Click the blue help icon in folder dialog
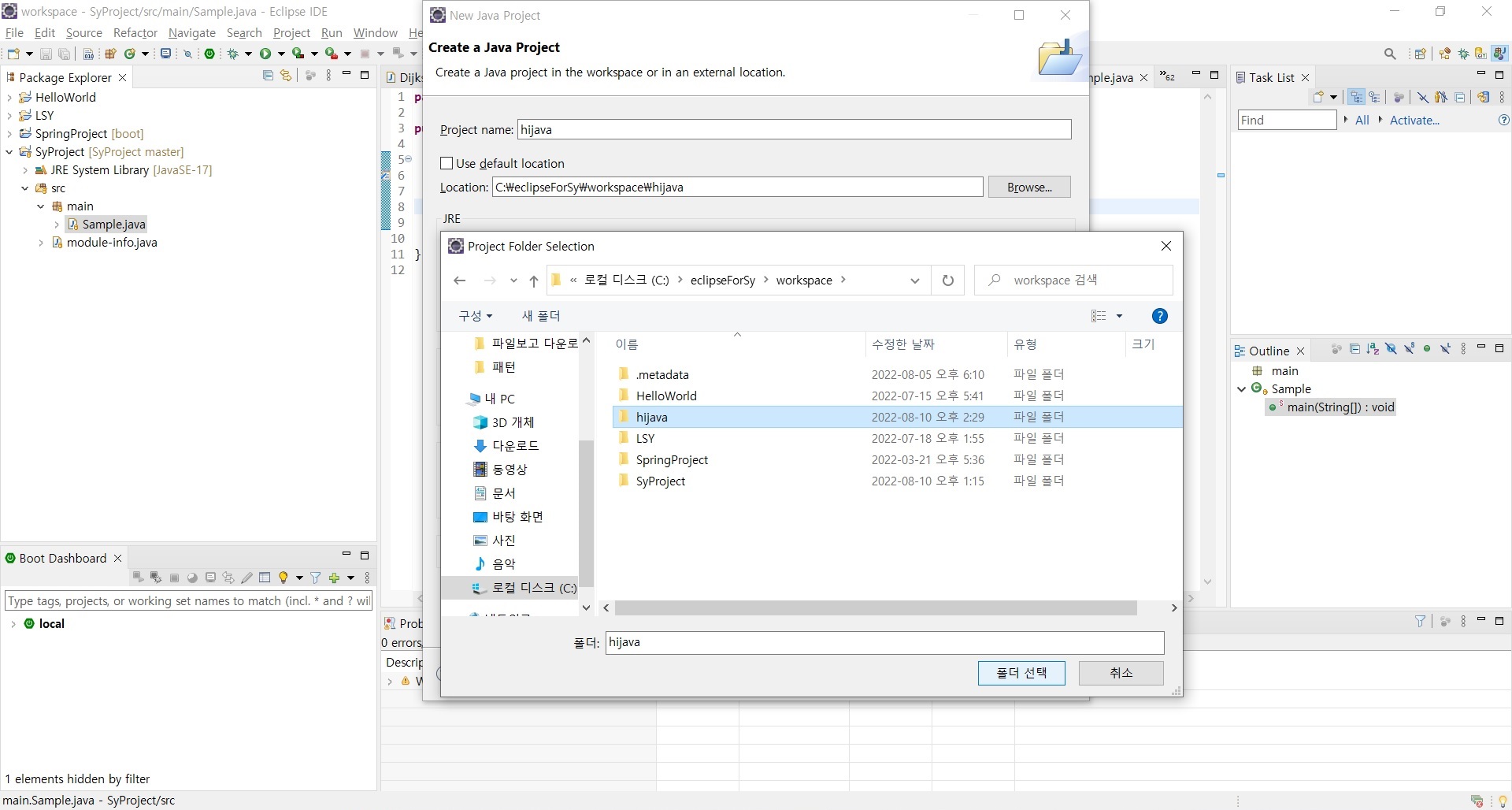The height and width of the screenshot is (810, 1512). (x=1159, y=316)
